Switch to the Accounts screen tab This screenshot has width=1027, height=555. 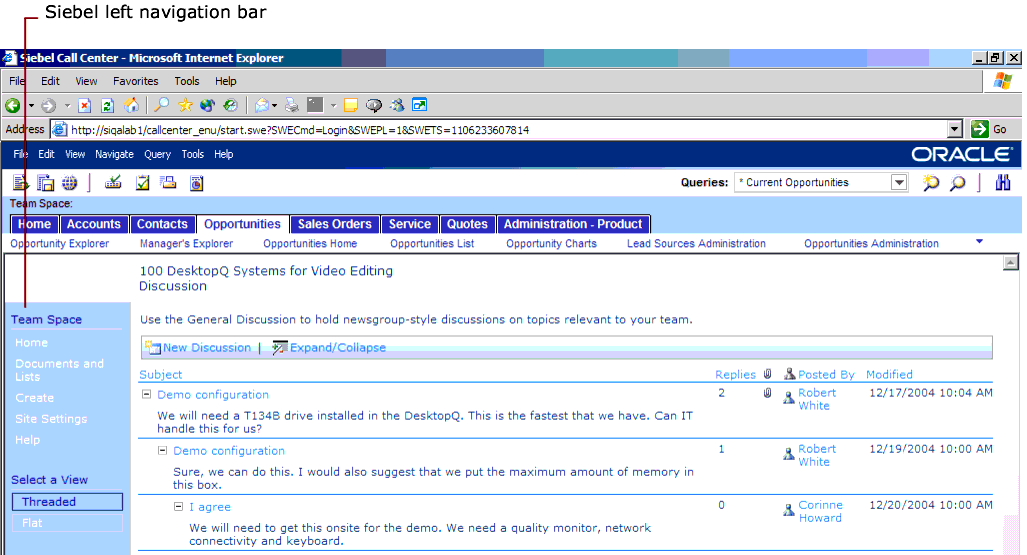(x=94, y=224)
